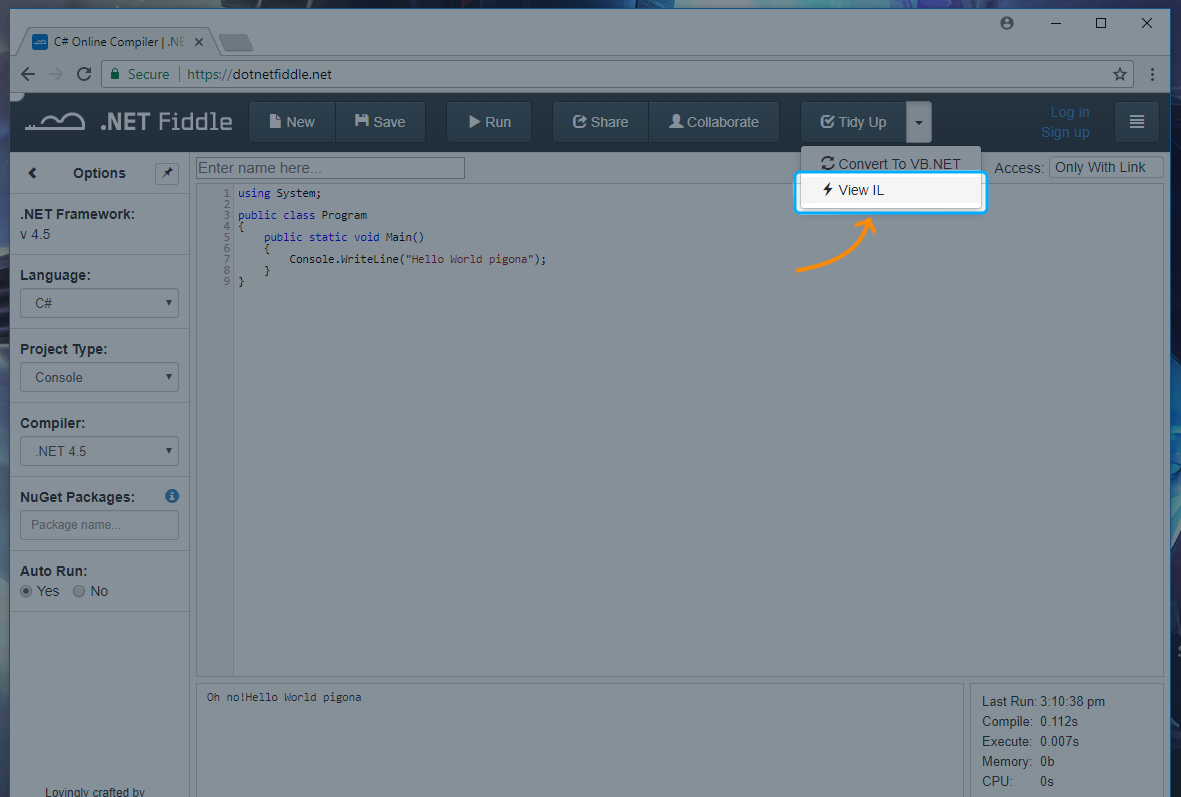Select Convert To VB.NET menu item

tap(890, 164)
